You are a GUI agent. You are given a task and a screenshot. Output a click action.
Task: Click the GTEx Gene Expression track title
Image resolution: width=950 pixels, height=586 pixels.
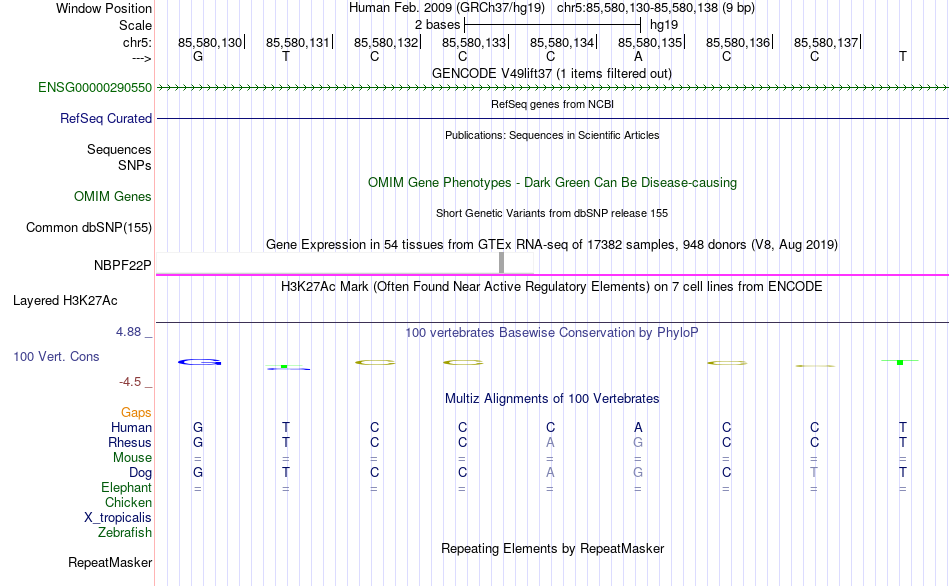pos(552,245)
